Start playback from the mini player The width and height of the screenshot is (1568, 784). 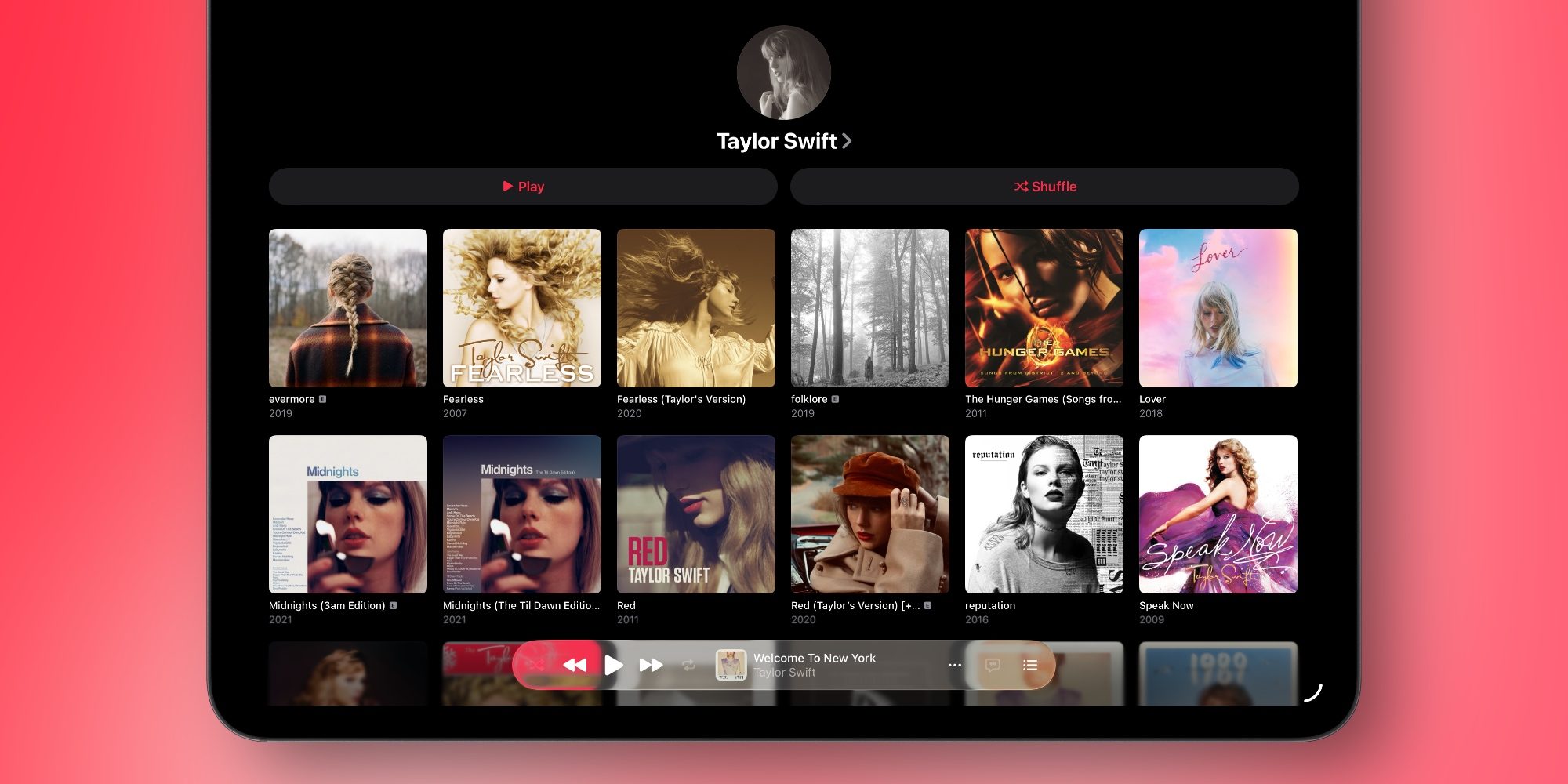614,666
